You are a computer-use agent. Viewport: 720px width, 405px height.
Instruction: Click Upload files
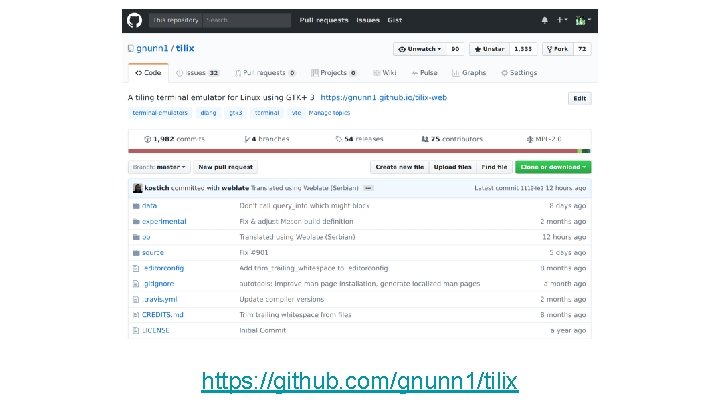pos(452,167)
